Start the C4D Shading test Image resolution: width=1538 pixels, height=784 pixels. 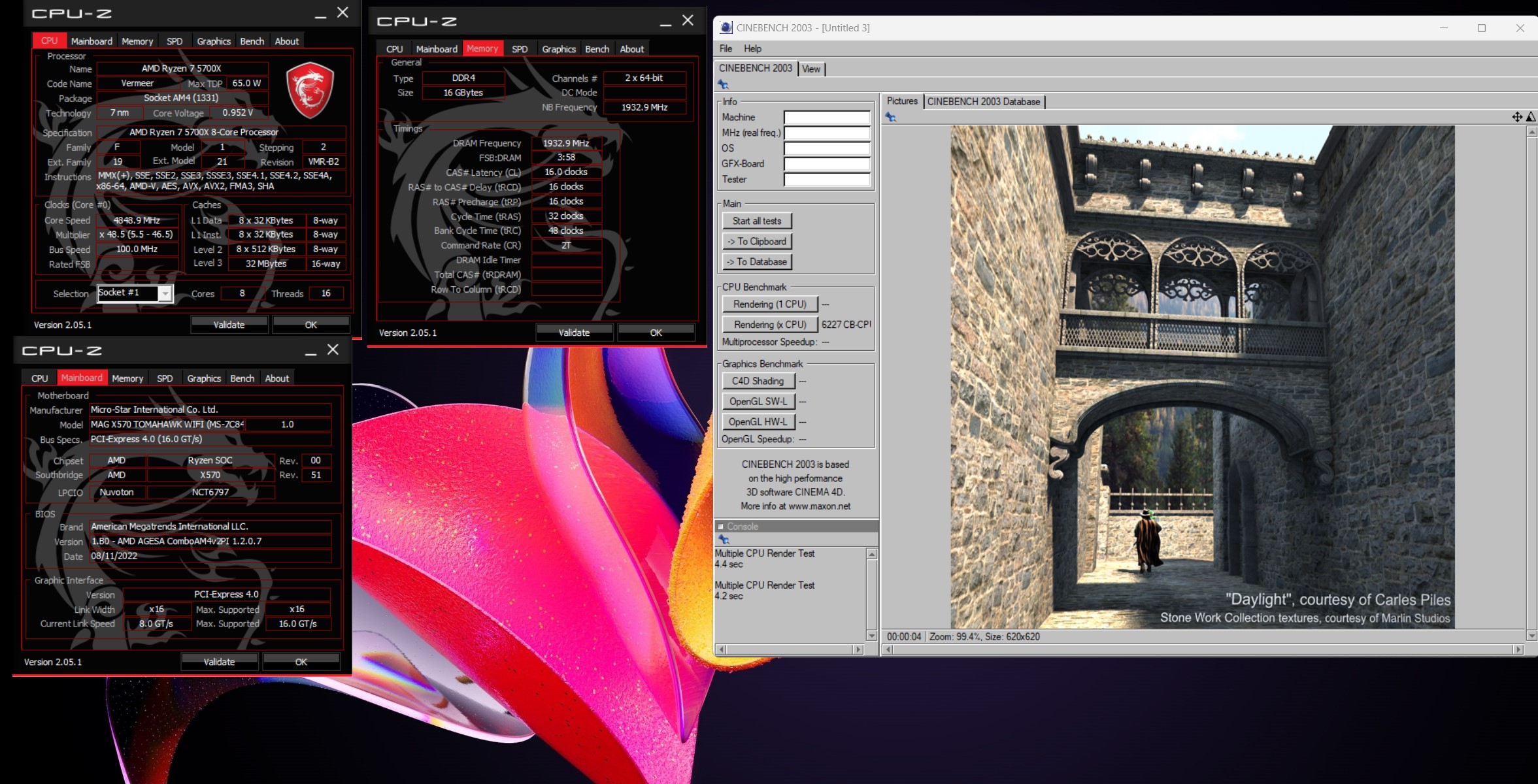758,381
